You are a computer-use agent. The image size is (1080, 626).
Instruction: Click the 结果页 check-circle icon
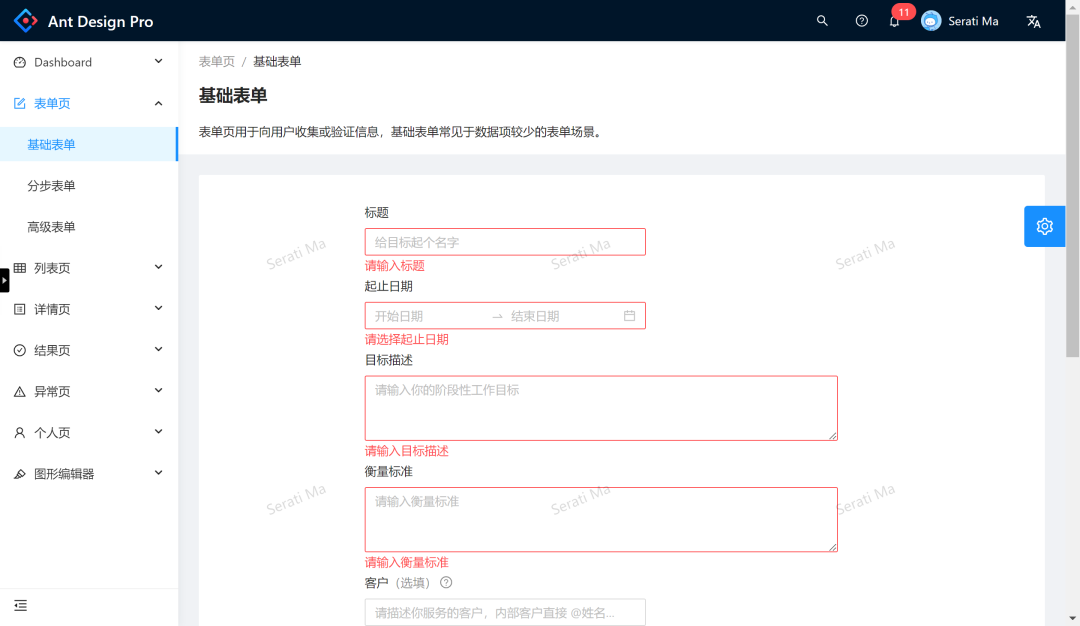click(x=20, y=351)
